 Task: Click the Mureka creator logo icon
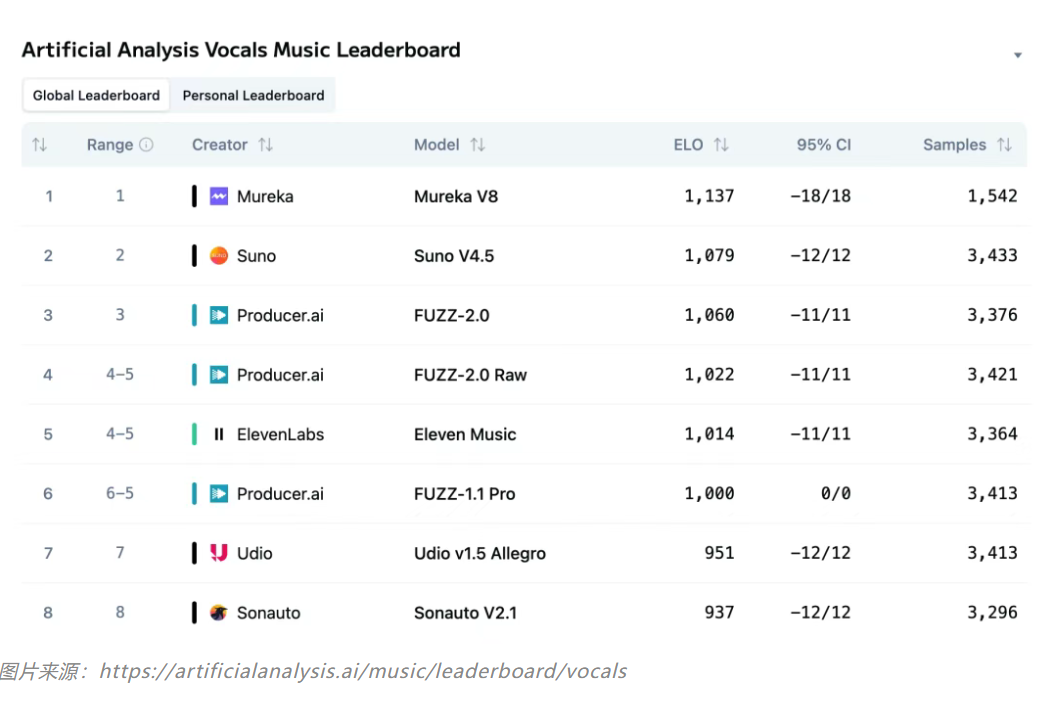(x=219, y=196)
